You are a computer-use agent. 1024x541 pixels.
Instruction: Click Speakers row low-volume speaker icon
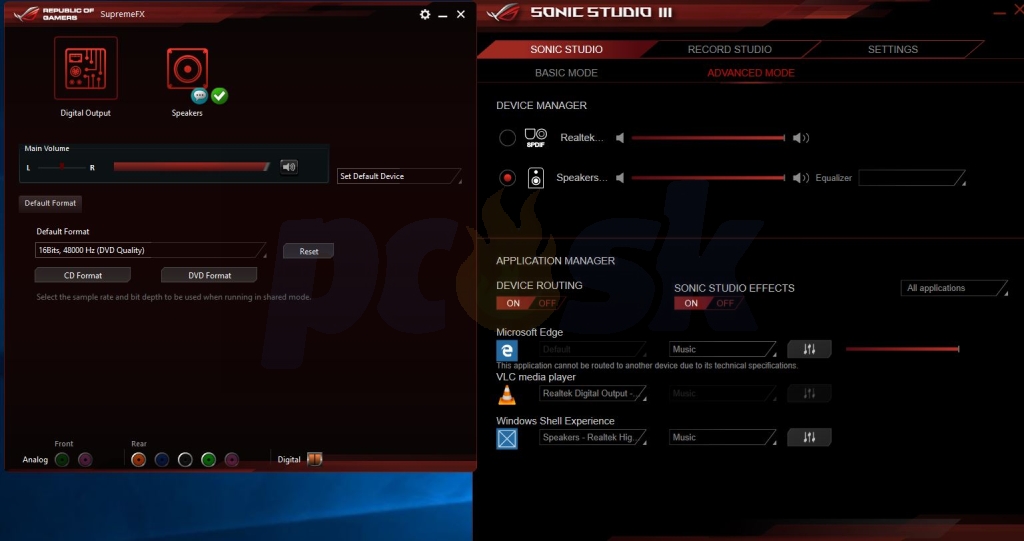620,178
